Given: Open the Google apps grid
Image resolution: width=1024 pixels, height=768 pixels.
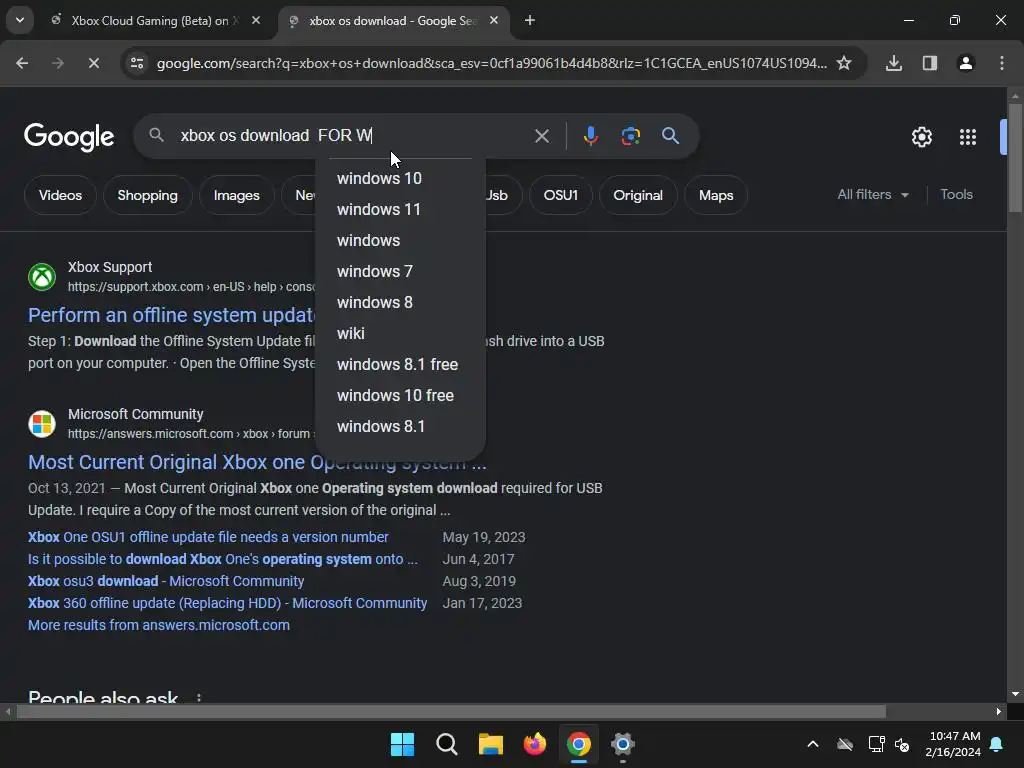Looking at the screenshot, I should pyautogui.click(x=967, y=137).
